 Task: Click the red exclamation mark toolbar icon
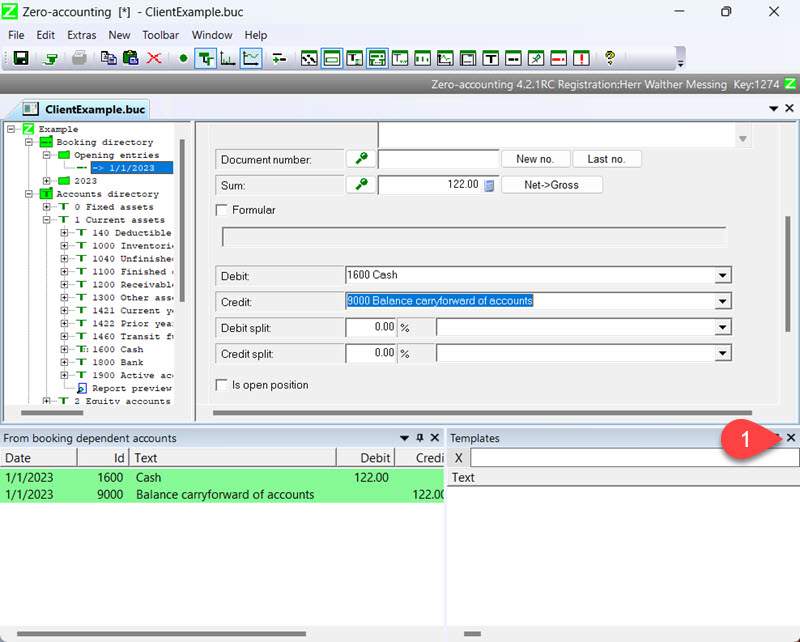click(x=581, y=58)
